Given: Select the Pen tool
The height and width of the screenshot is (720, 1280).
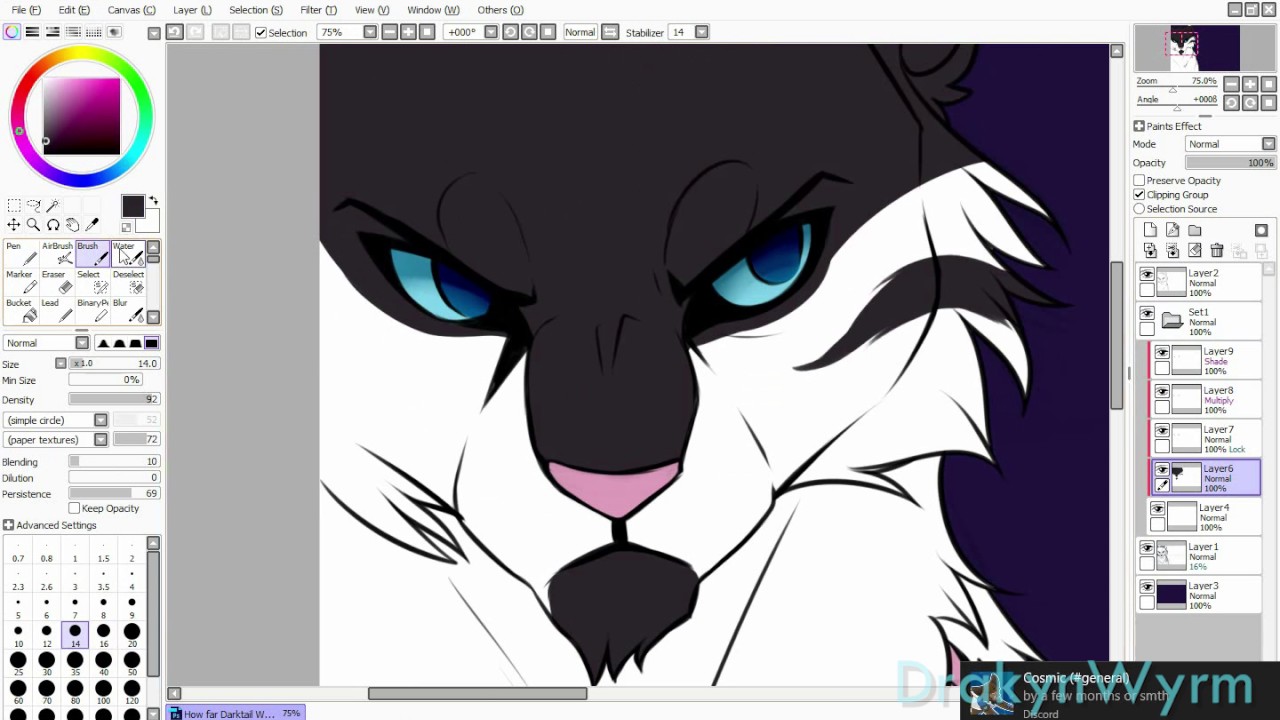Looking at the screenshot, I should [20, 254].
